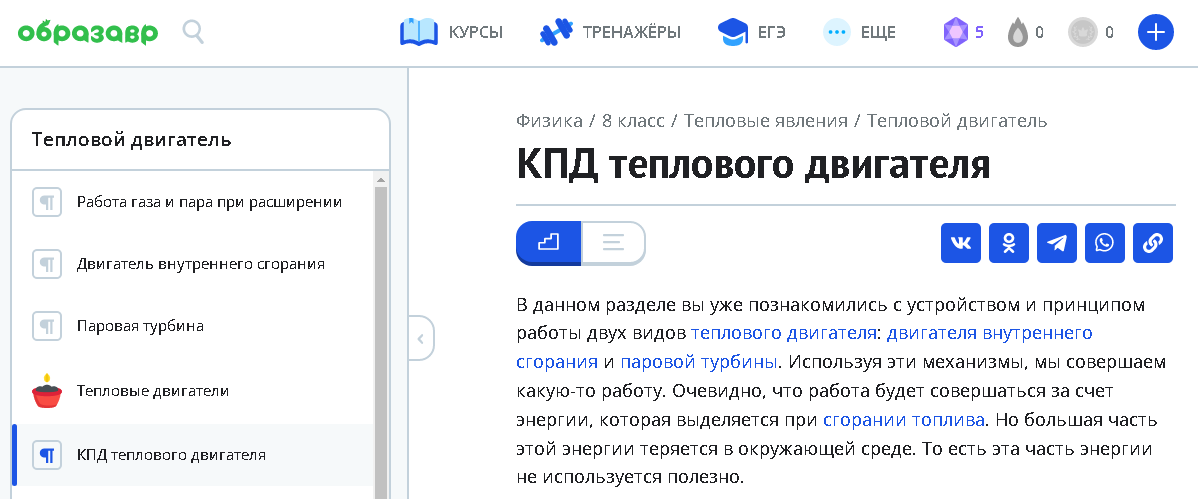Click the ЕГЭ graduation cap icon

point(732,33)
